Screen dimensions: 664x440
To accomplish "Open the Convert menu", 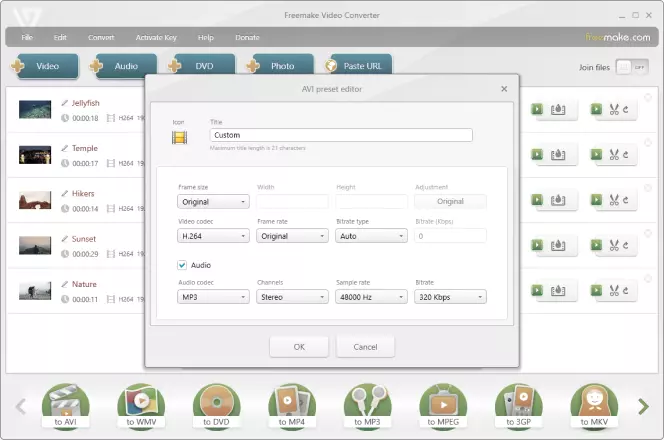I will [101, 37].
